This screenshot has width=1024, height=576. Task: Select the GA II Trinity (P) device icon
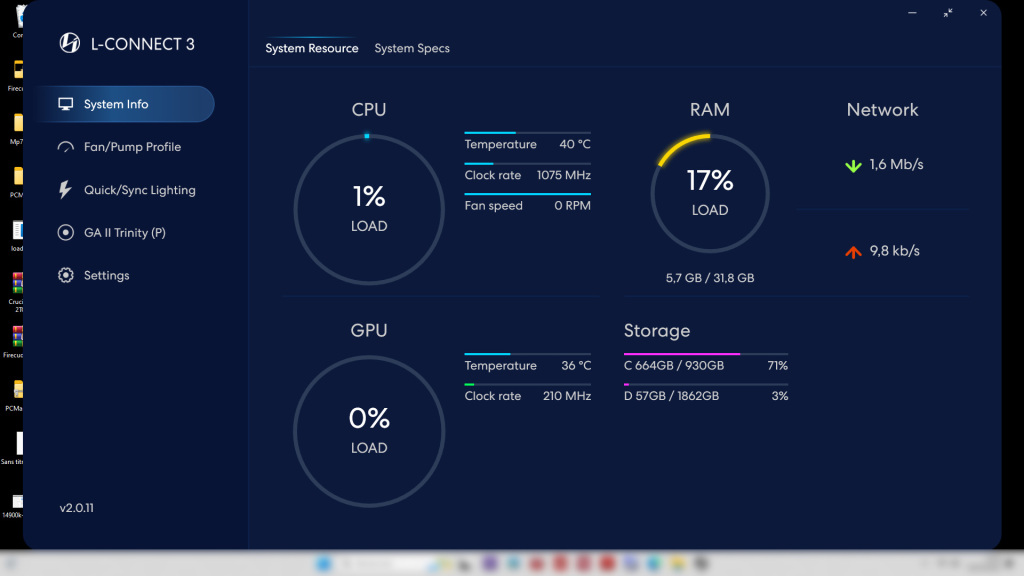(x=66, y=233)
